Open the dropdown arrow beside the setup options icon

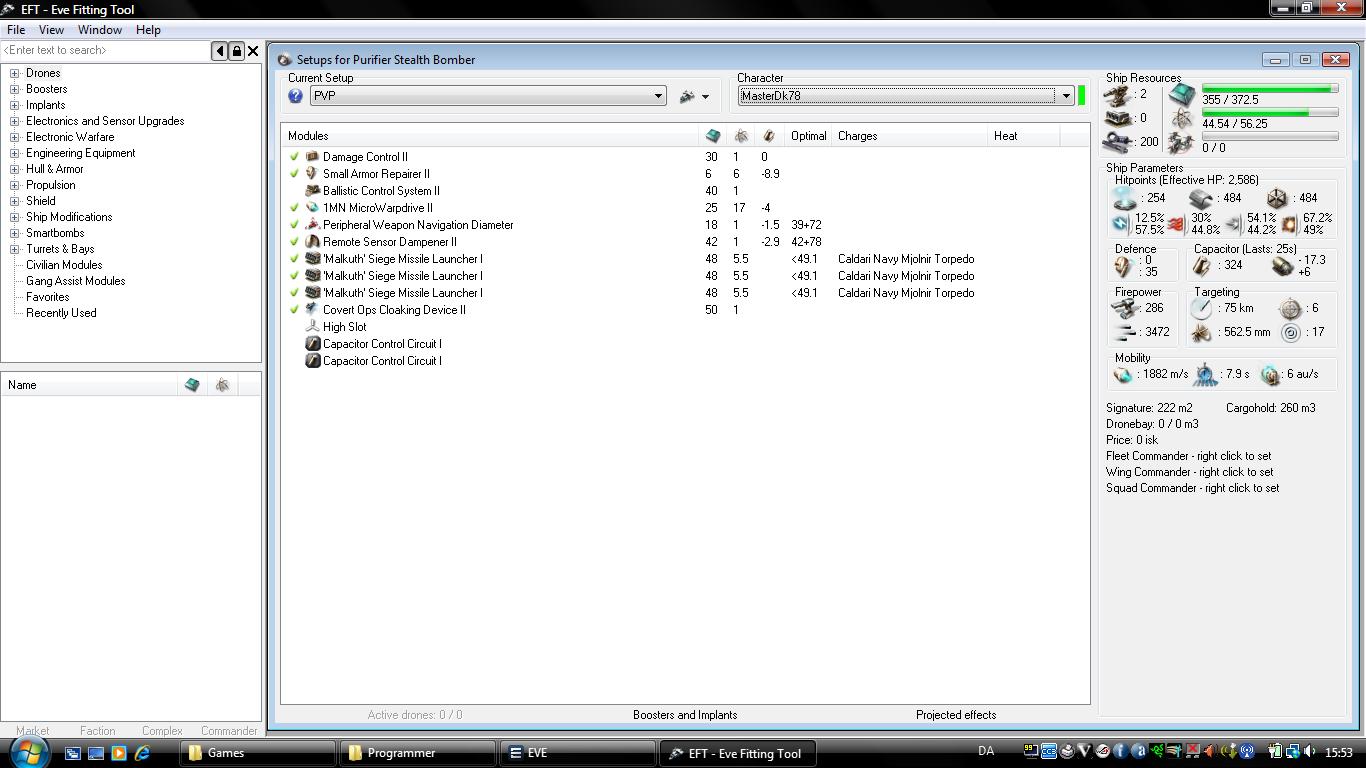705,97
